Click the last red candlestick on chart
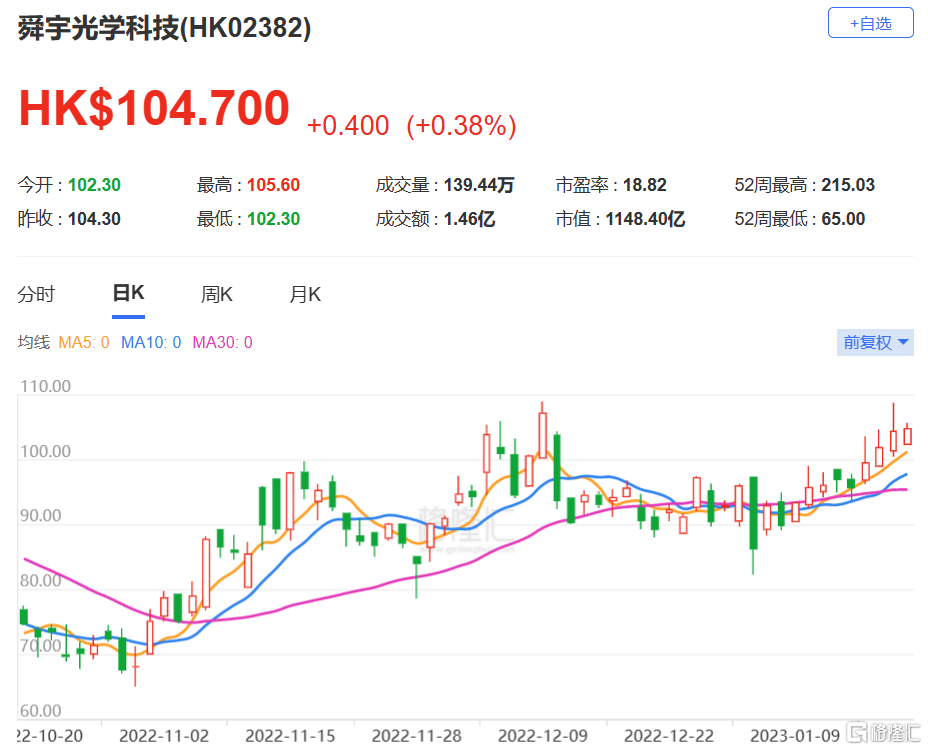This screenshot has height=750, width=928. [908, 435]
